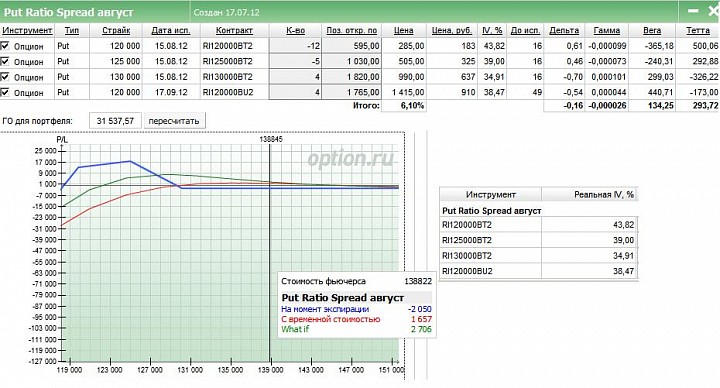Click the strike 130 000 cell
The height and width of the screenshot is (388, 720).
(x=125, y=77)
